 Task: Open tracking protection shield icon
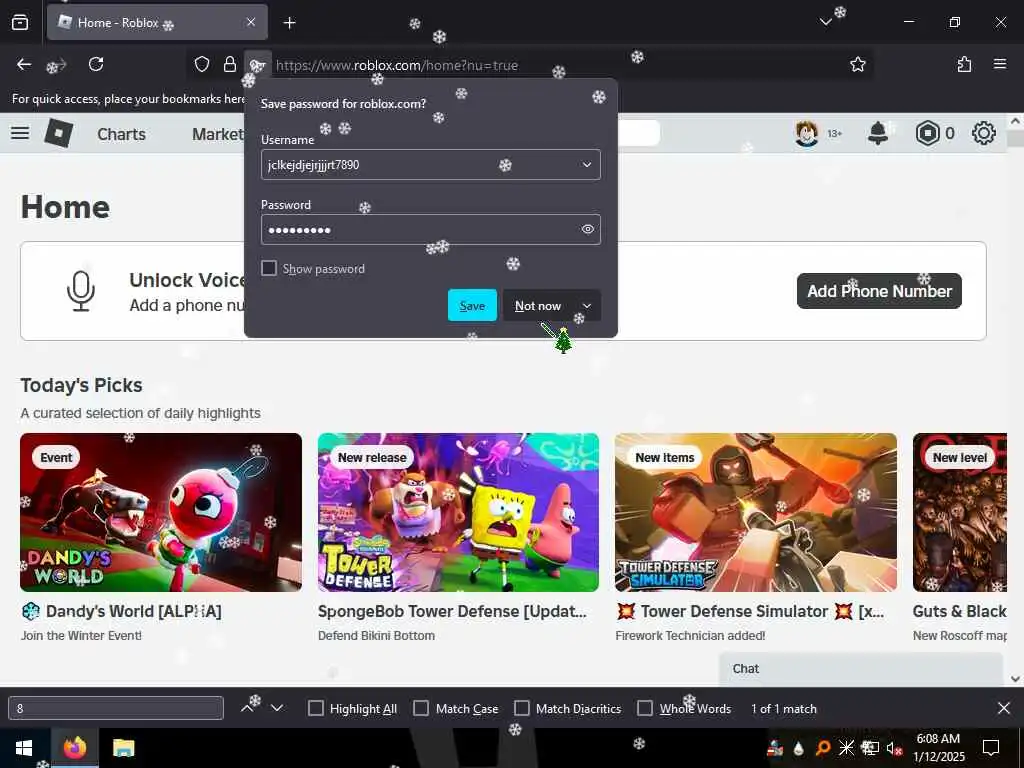click(x=202, y=64)
